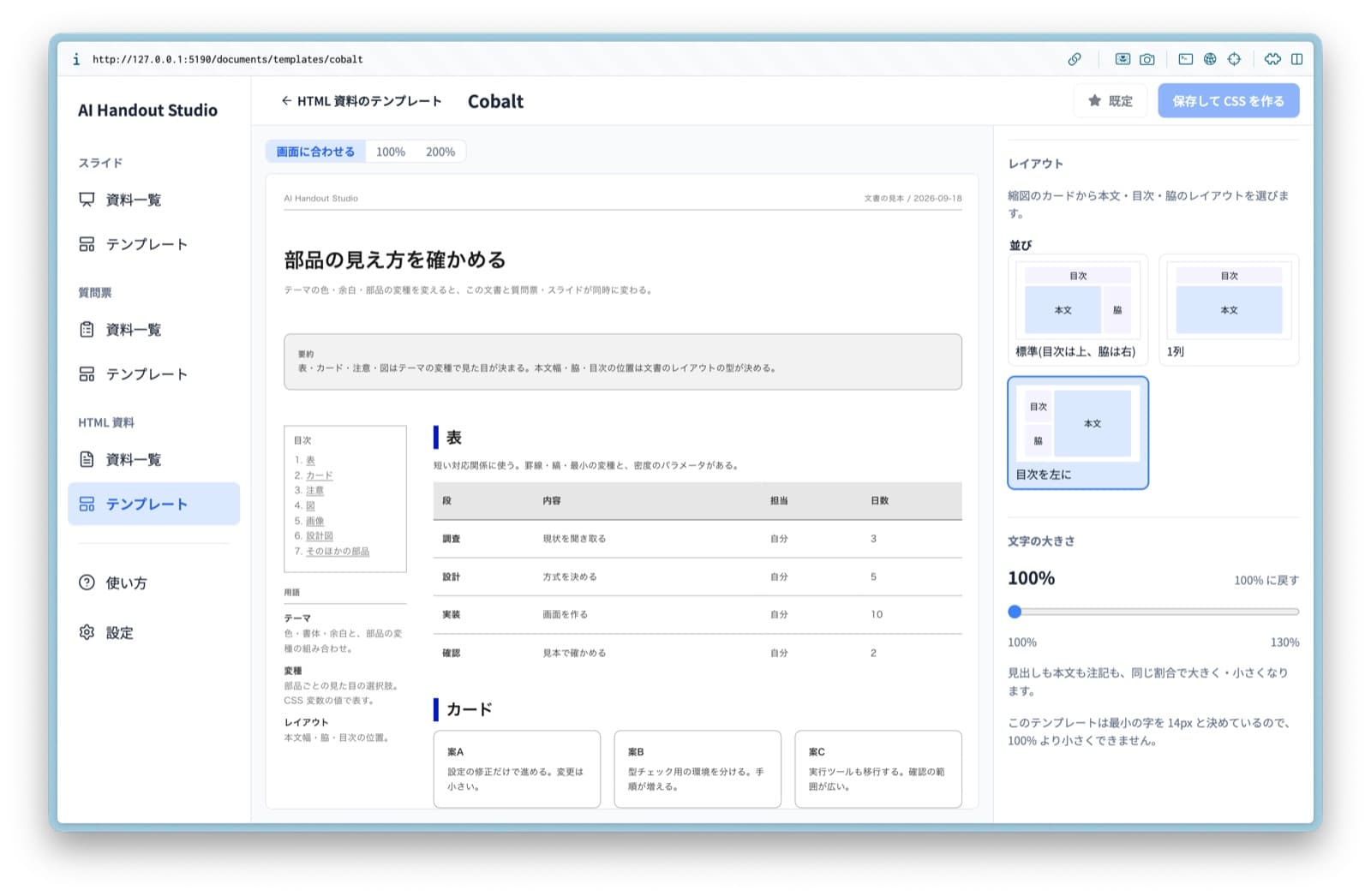
Task: Switch preview zoom to 100%
Action: point(391,152)
